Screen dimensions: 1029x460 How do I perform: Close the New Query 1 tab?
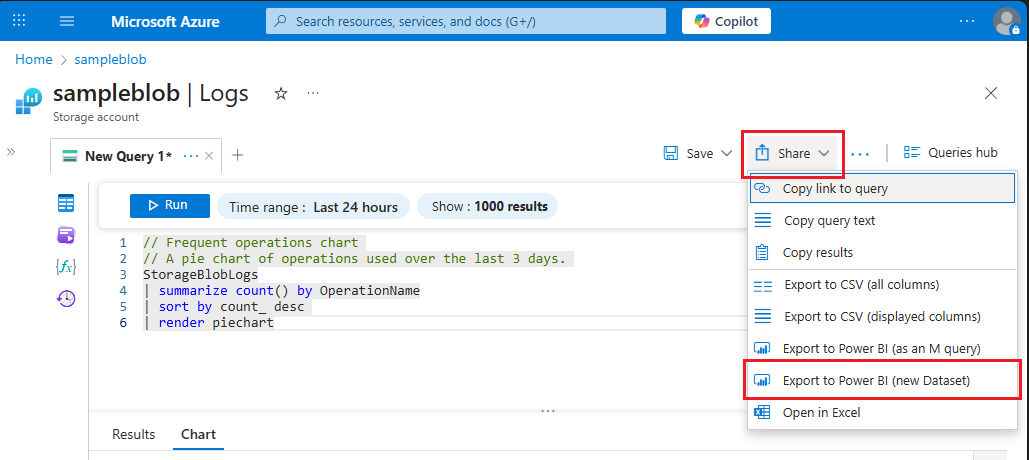coord(209,156)
